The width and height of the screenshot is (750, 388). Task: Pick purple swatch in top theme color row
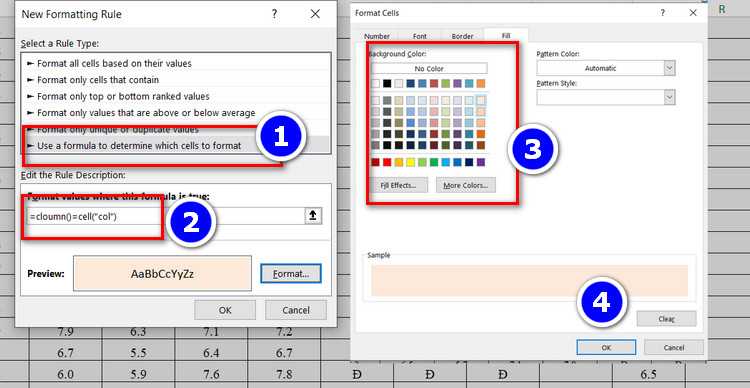457,83
